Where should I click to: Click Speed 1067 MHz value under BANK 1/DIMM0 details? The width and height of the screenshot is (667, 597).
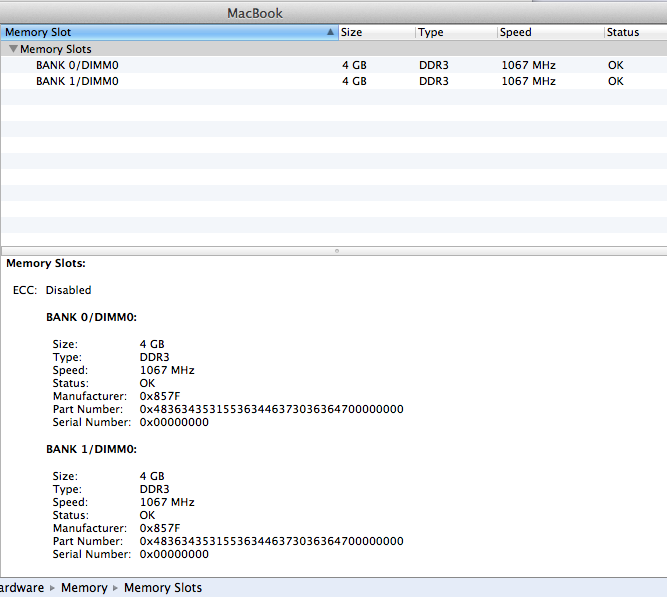click(x=167, y=502)
